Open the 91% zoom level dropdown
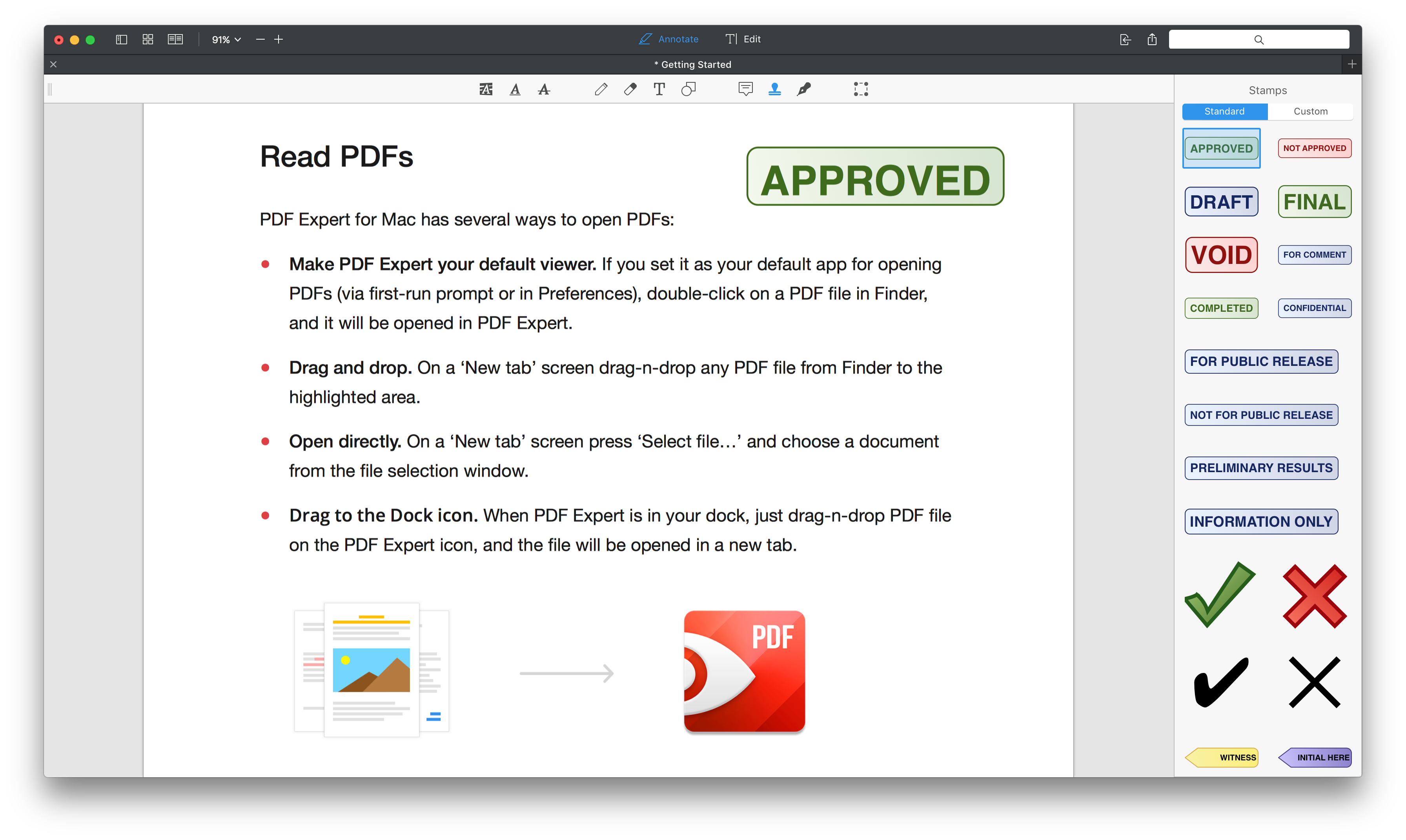The height and width of the screenshot is (840, 1406). coord(226,40)
